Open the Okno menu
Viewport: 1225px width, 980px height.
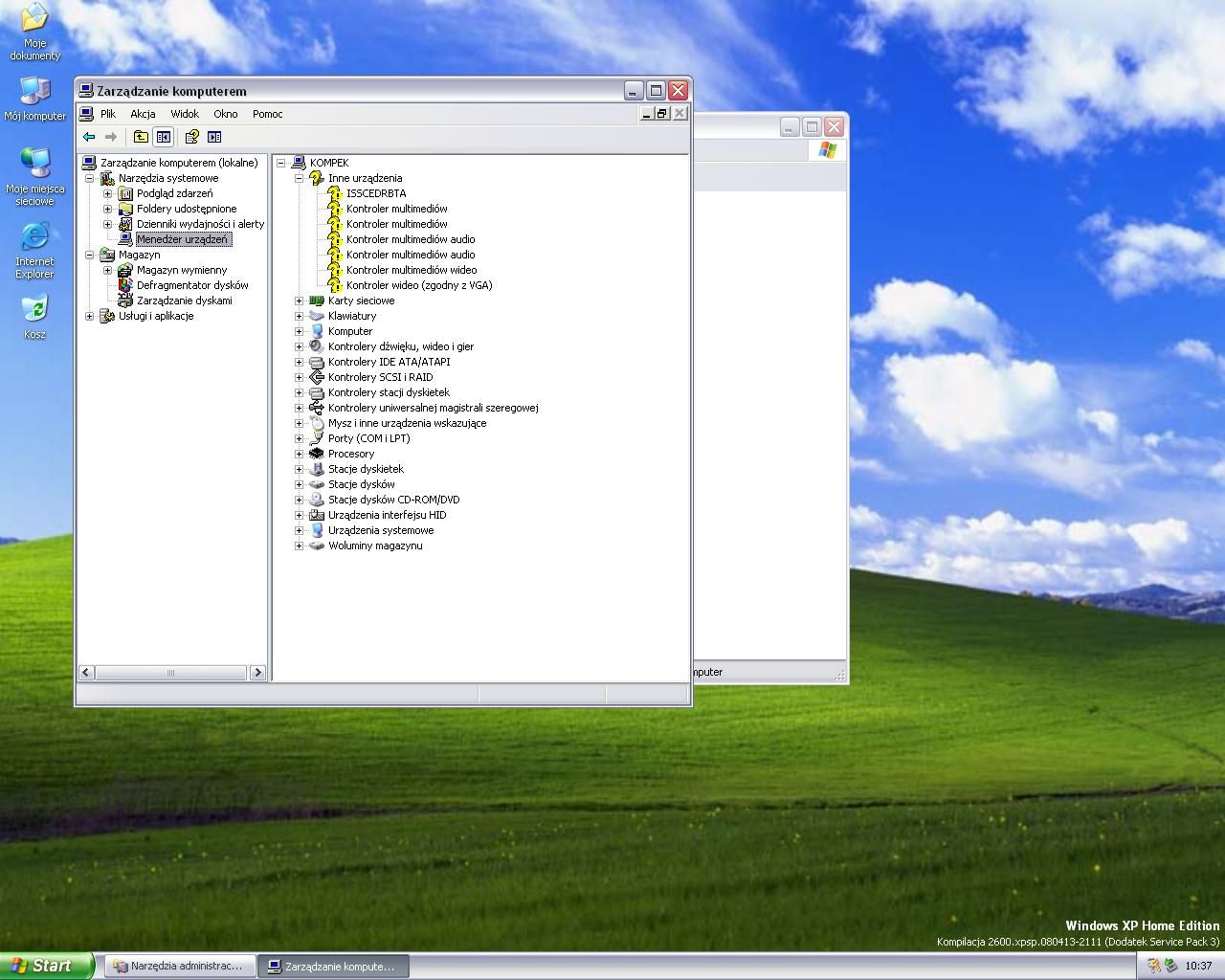tap(226, 114)
